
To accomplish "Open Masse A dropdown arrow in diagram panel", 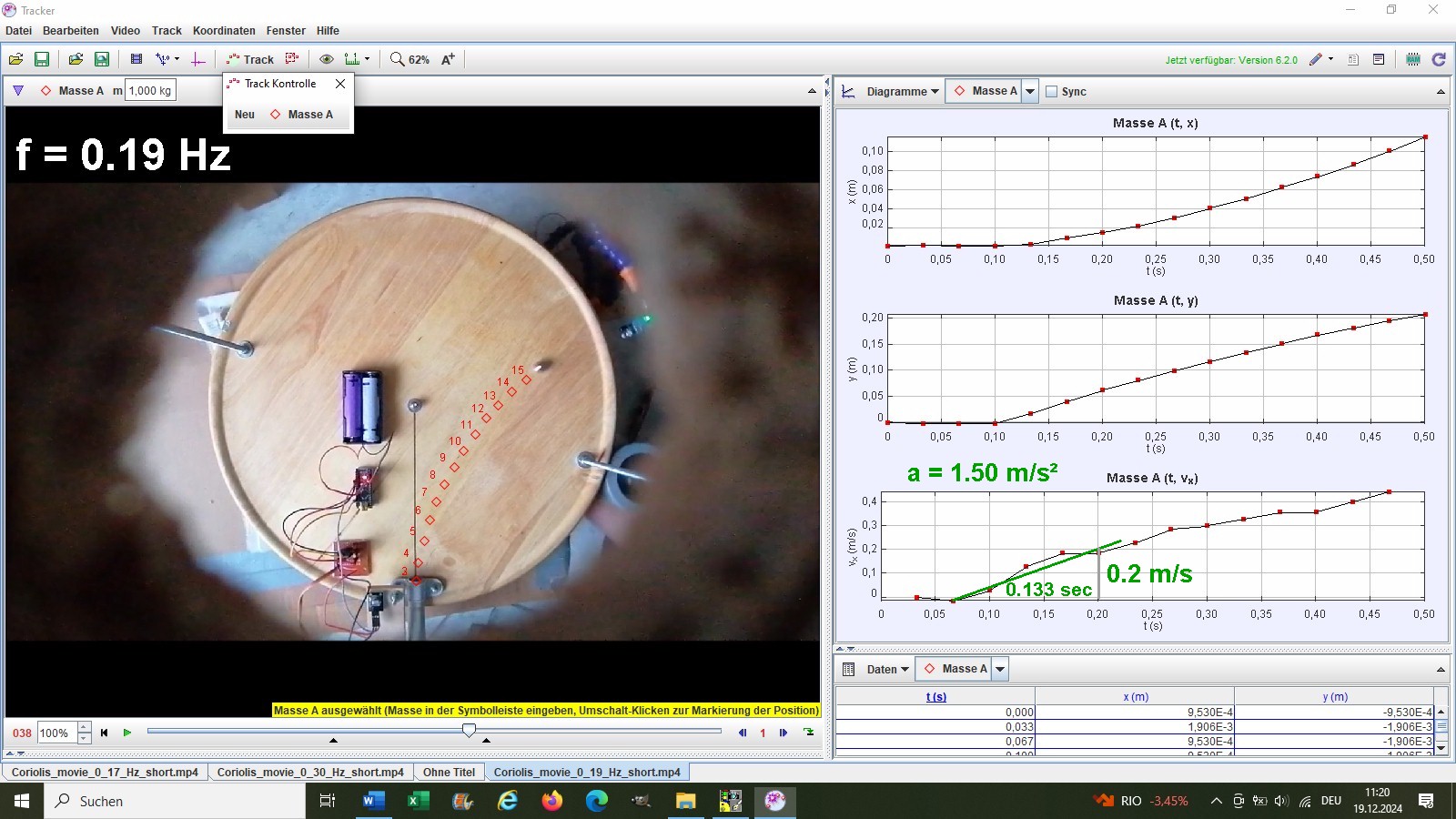I will click(x=1030, y=91).
